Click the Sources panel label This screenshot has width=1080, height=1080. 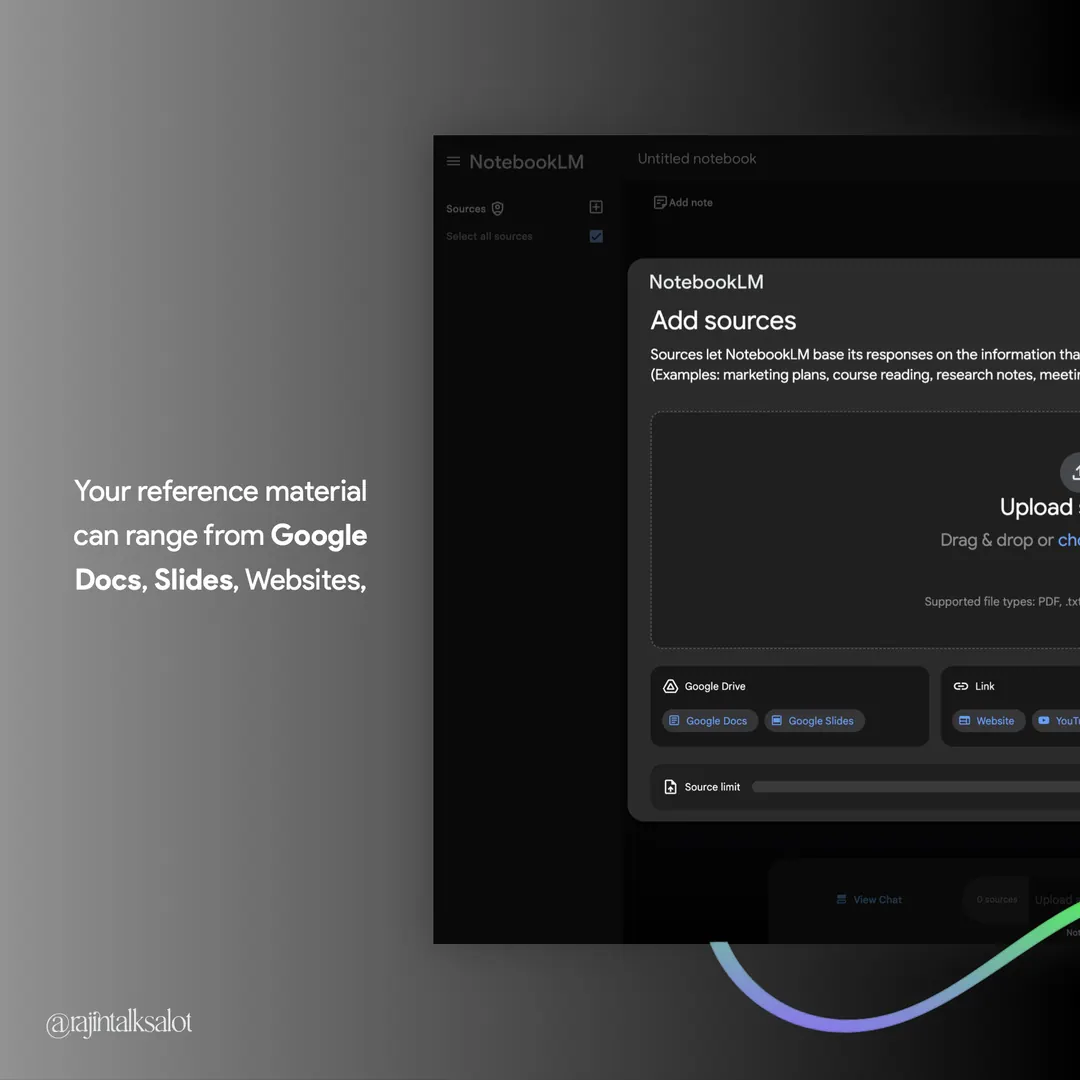click(466, 209)
